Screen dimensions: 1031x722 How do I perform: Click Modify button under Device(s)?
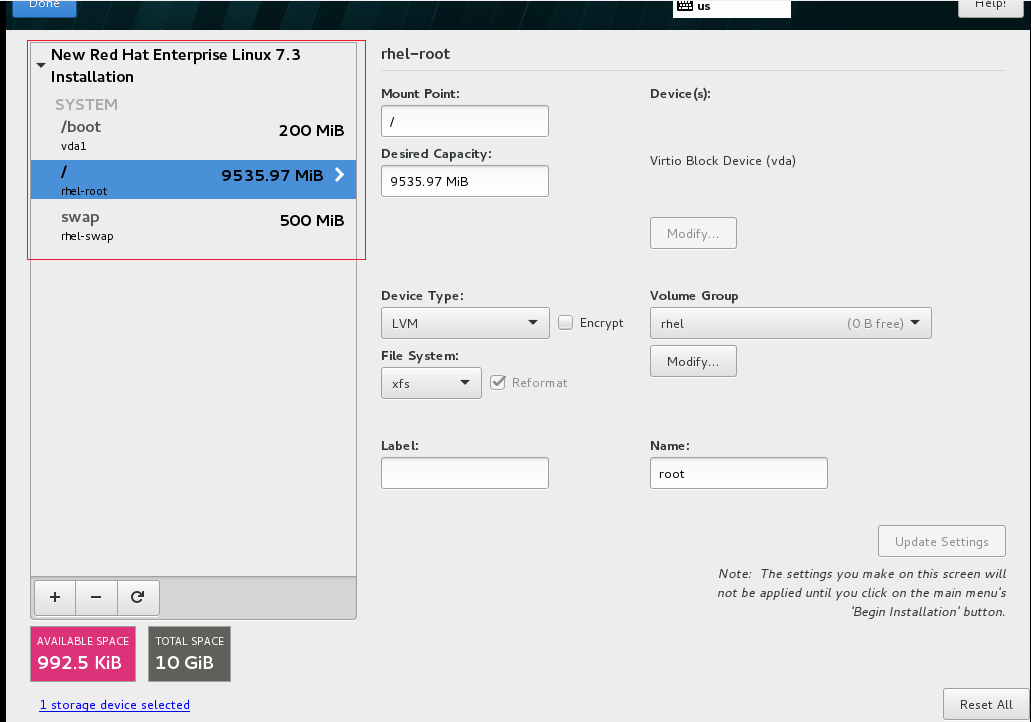coord(693,233)
